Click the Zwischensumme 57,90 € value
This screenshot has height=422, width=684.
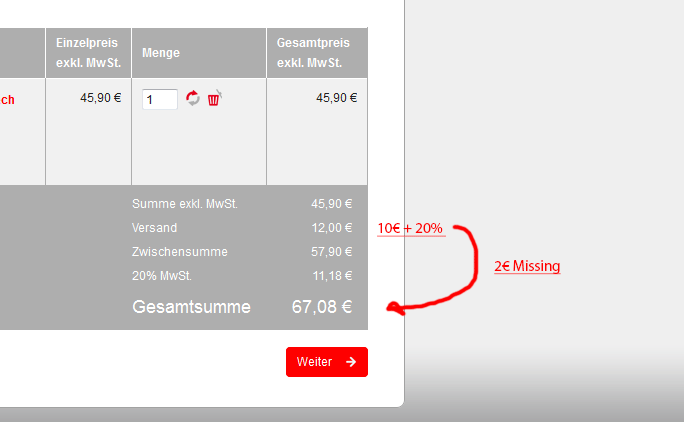(332, 252)
